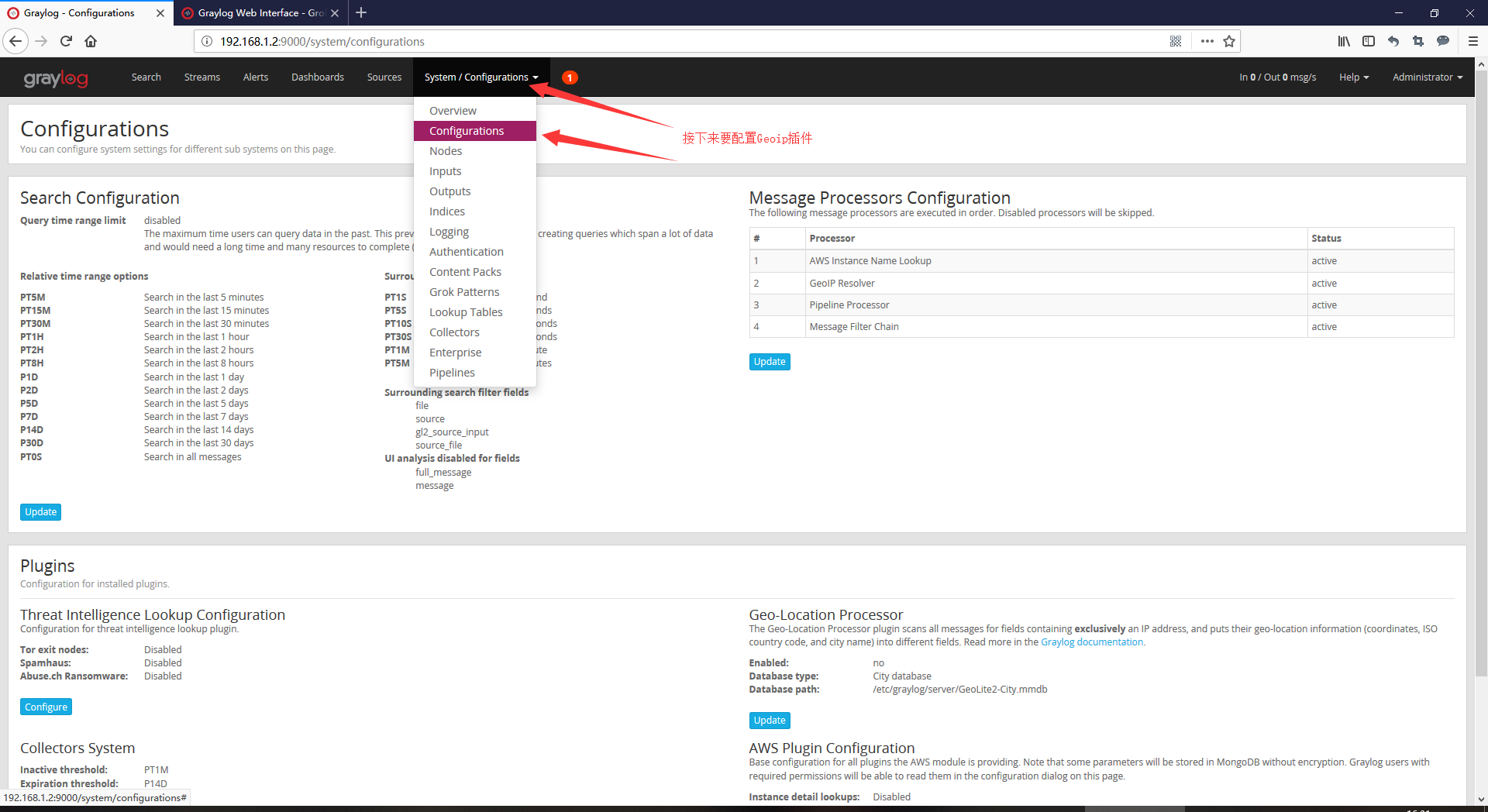Image resolution: width=1488 pixels, height=812 pixels.
Task: Click the Graylog logo
Action: coord(56,78)
